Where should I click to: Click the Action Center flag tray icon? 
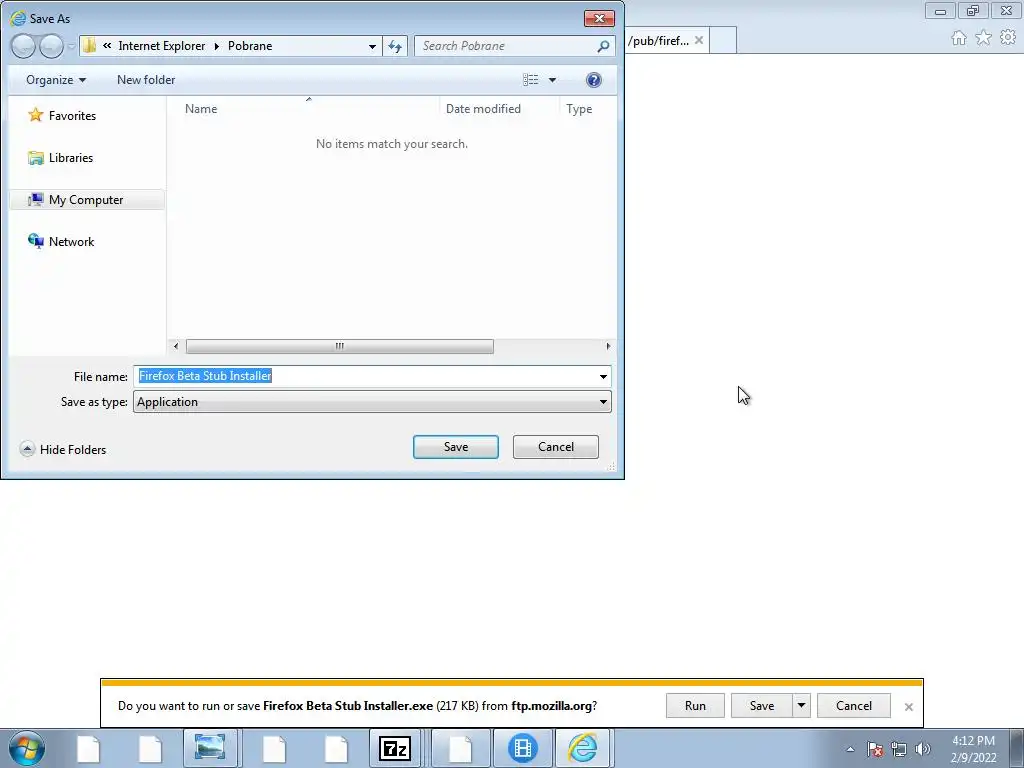[x=875, y=749]
